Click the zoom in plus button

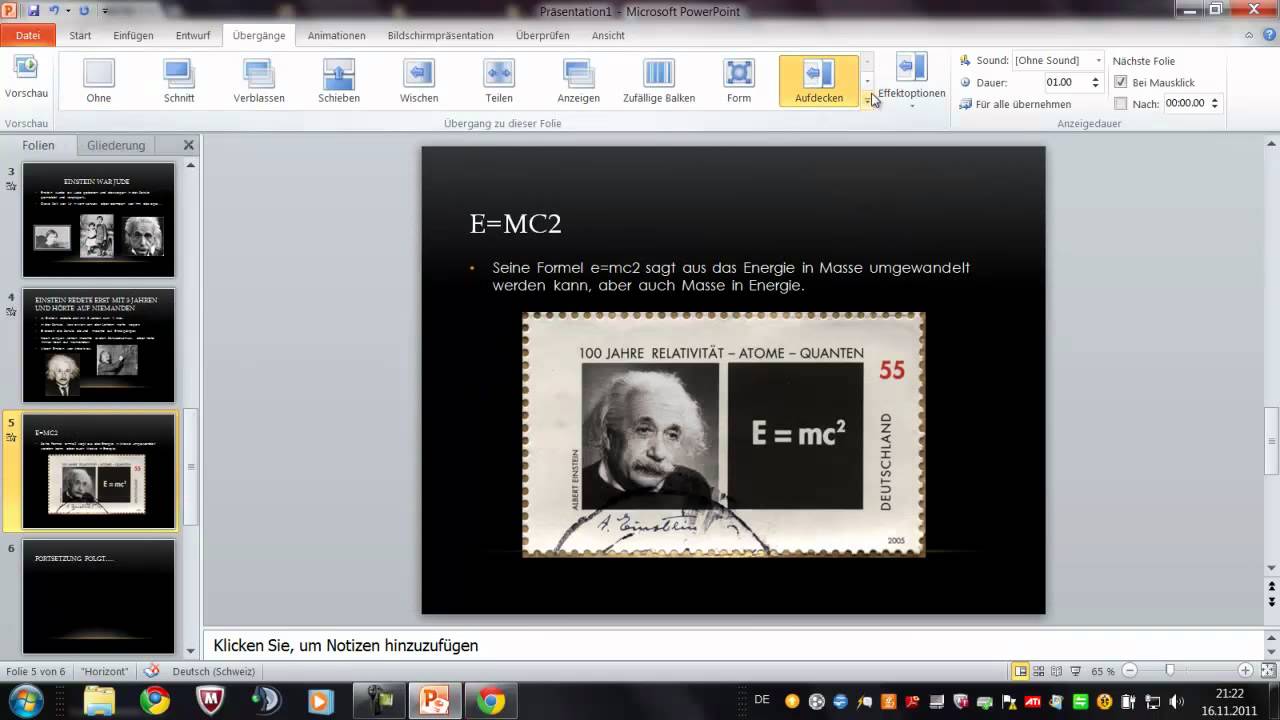(1245, 671)
